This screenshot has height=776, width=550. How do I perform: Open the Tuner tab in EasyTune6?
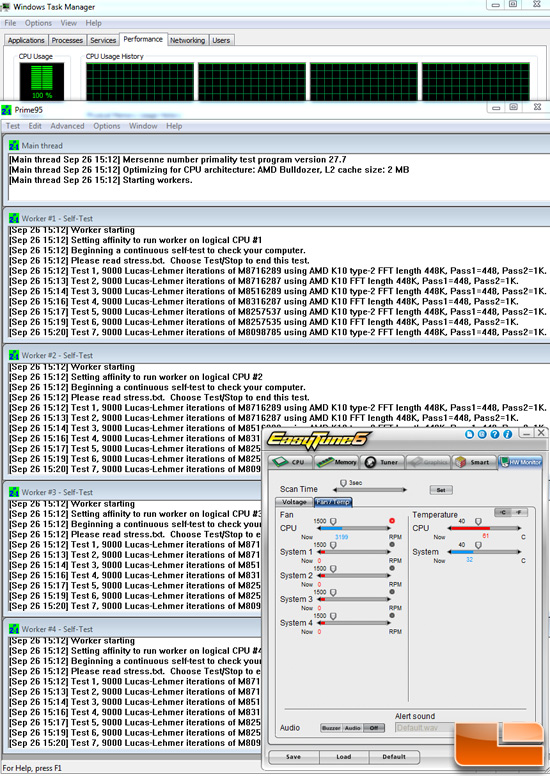tap(382, 462)
